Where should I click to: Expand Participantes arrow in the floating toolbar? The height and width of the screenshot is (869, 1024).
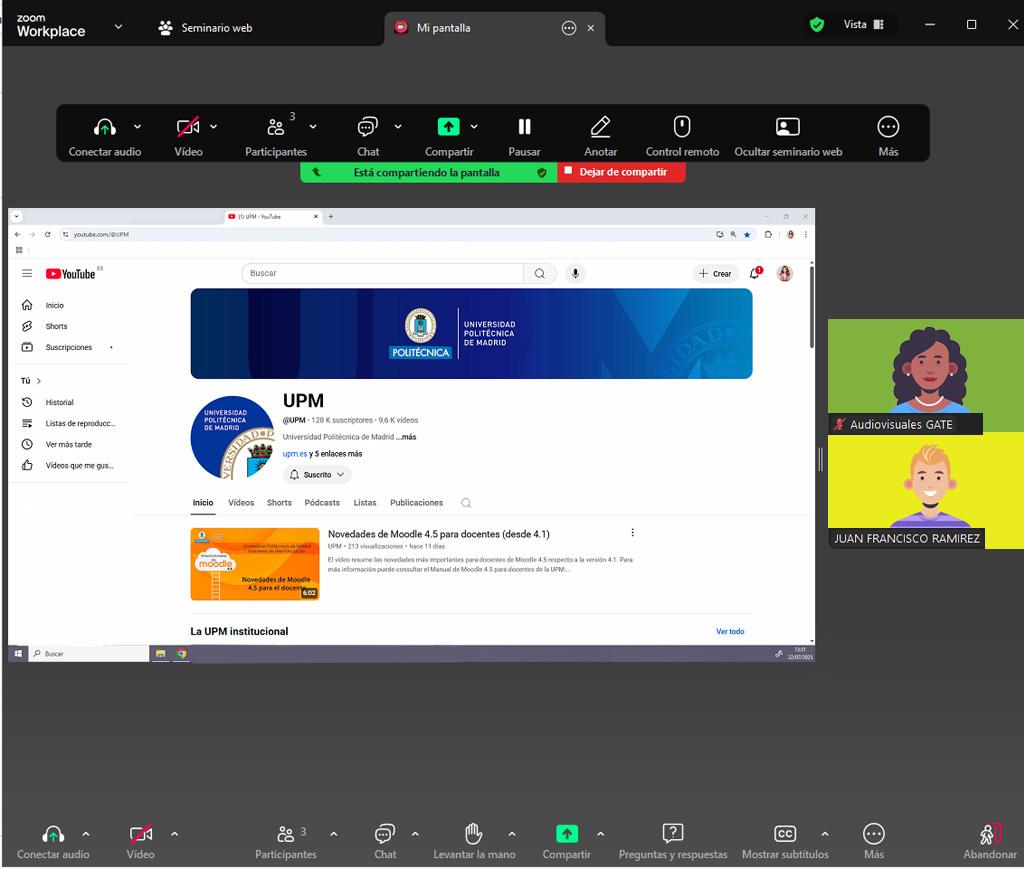[x=313, y=127]
